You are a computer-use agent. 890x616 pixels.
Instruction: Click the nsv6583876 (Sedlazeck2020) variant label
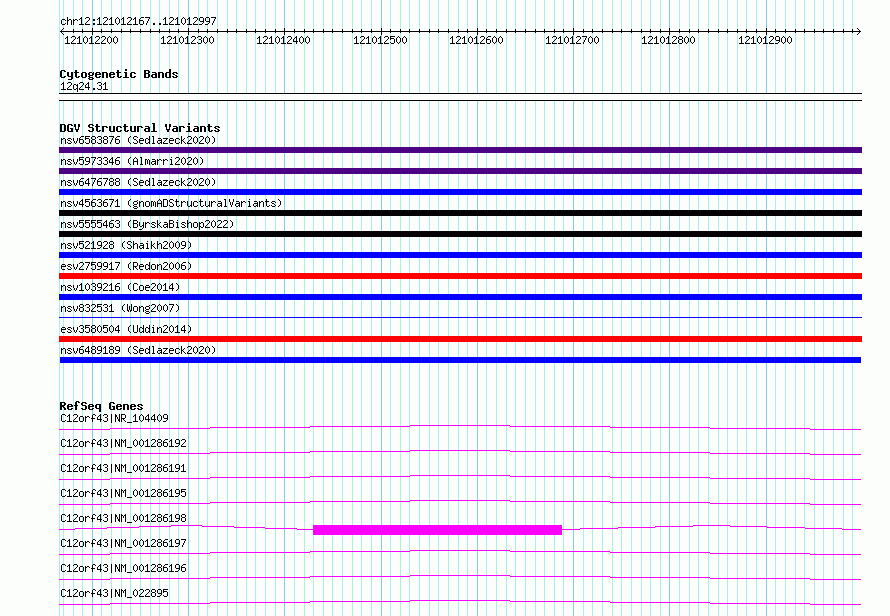(138, 140)
